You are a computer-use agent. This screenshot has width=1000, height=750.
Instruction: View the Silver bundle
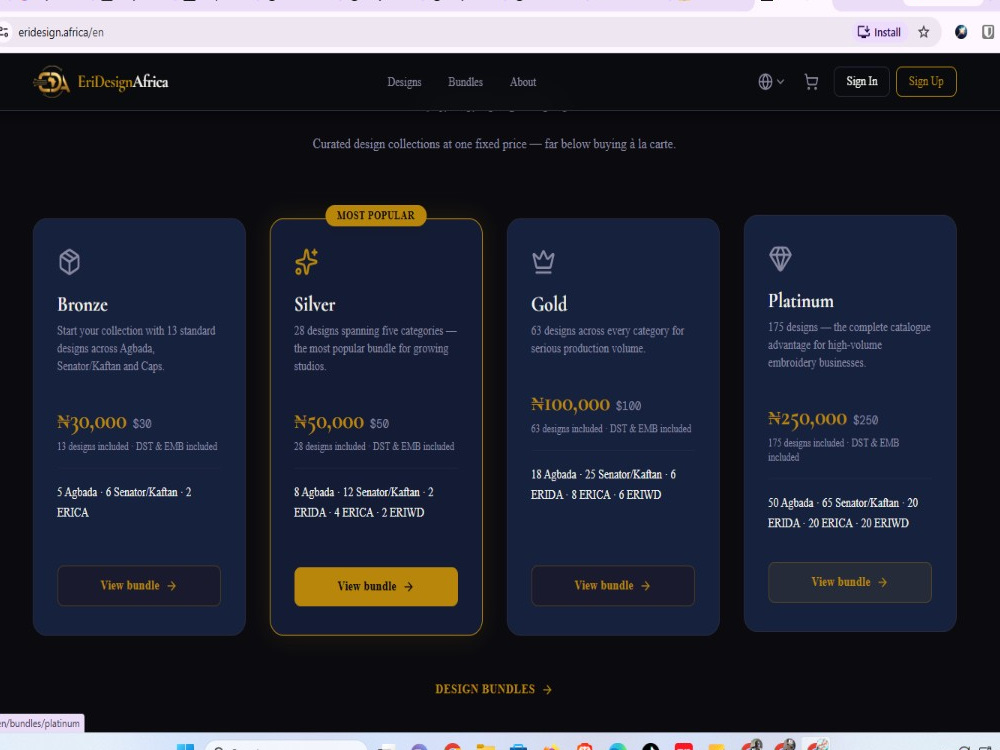pyautogui.click(x=376, y=586)
